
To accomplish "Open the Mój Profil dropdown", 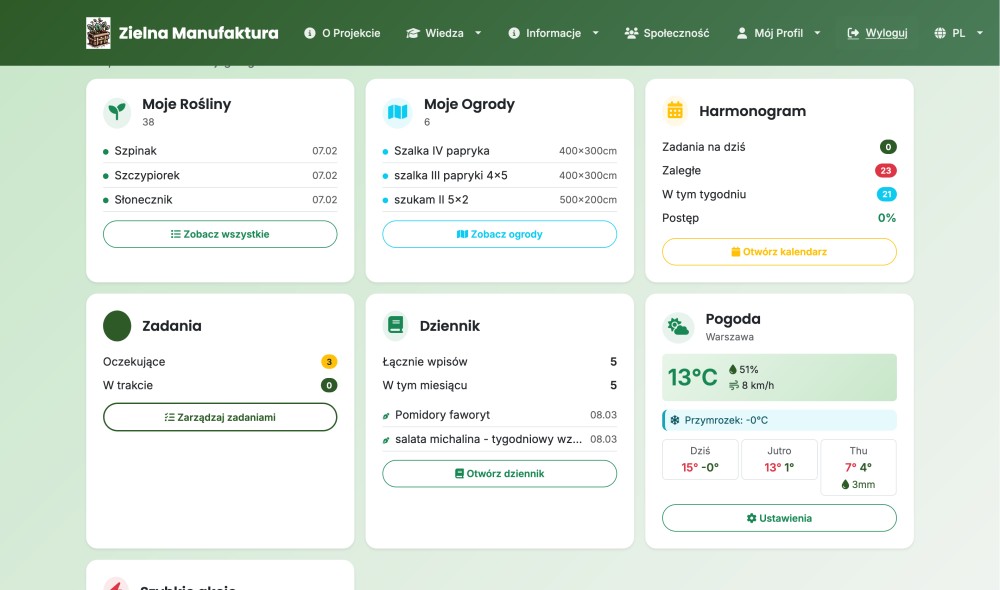I will [x=778, y=33].
